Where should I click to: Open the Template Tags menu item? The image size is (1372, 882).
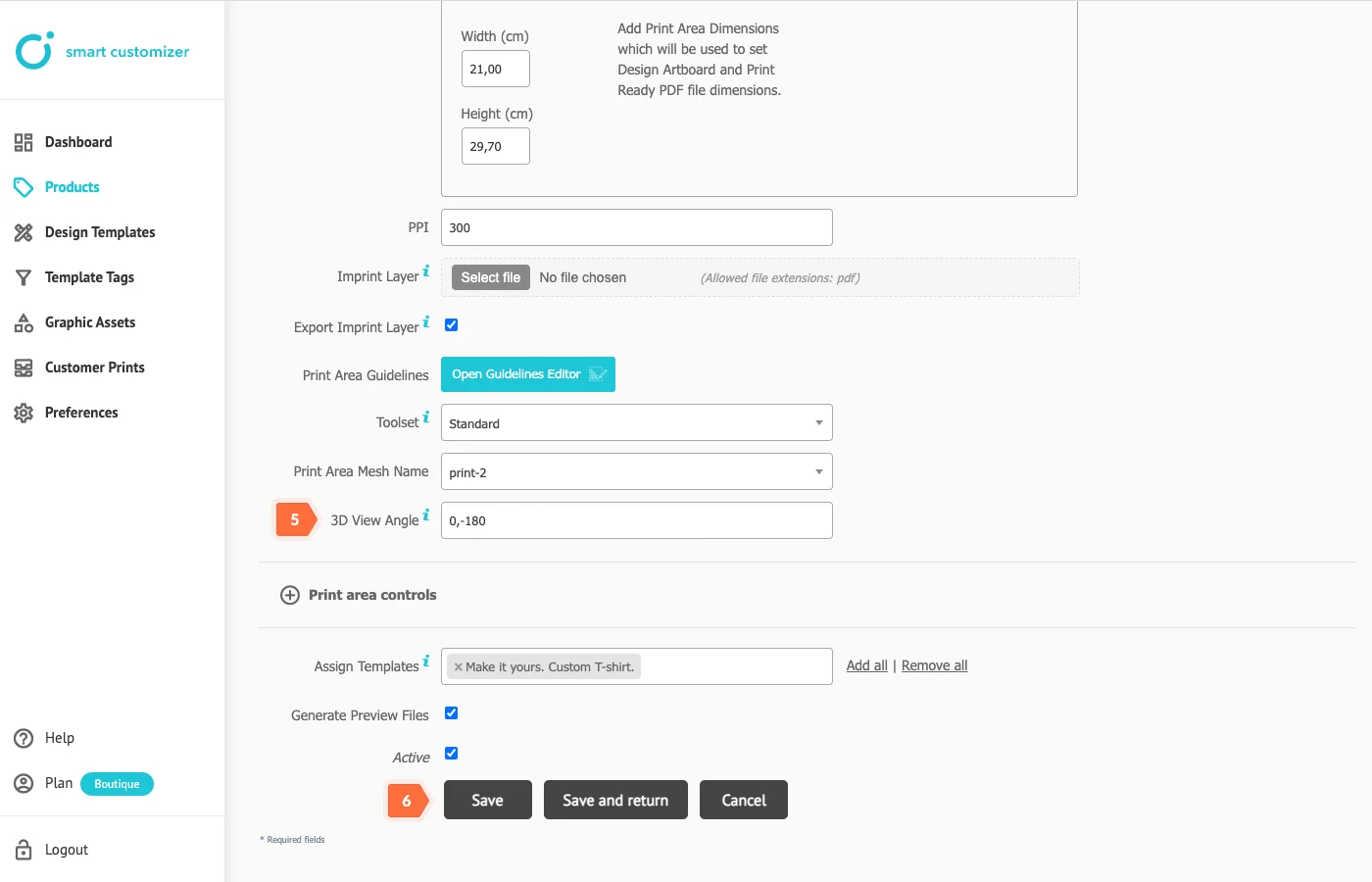[x=89, y=277]
